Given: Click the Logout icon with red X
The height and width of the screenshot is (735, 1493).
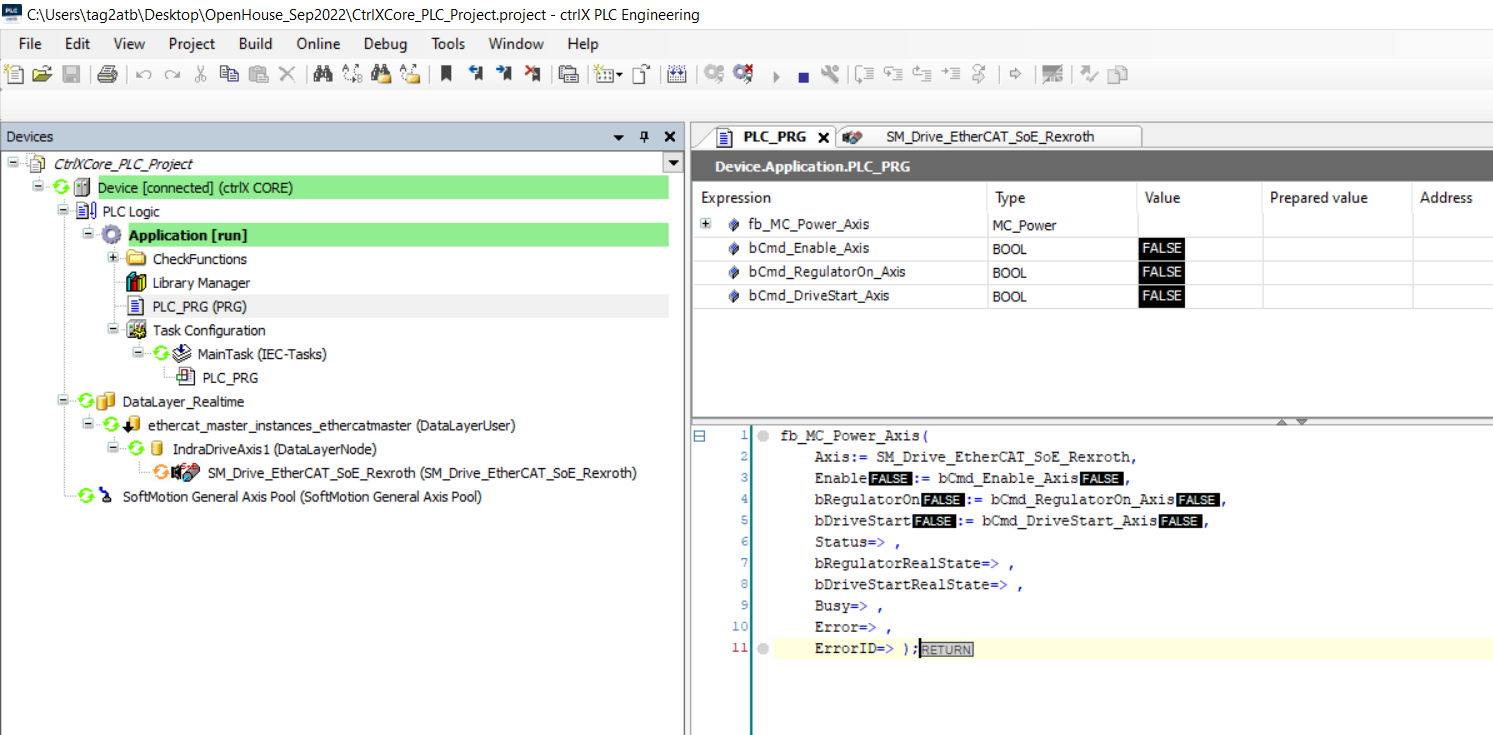Looking at the screenshot, I should click(x=743, y=74).
